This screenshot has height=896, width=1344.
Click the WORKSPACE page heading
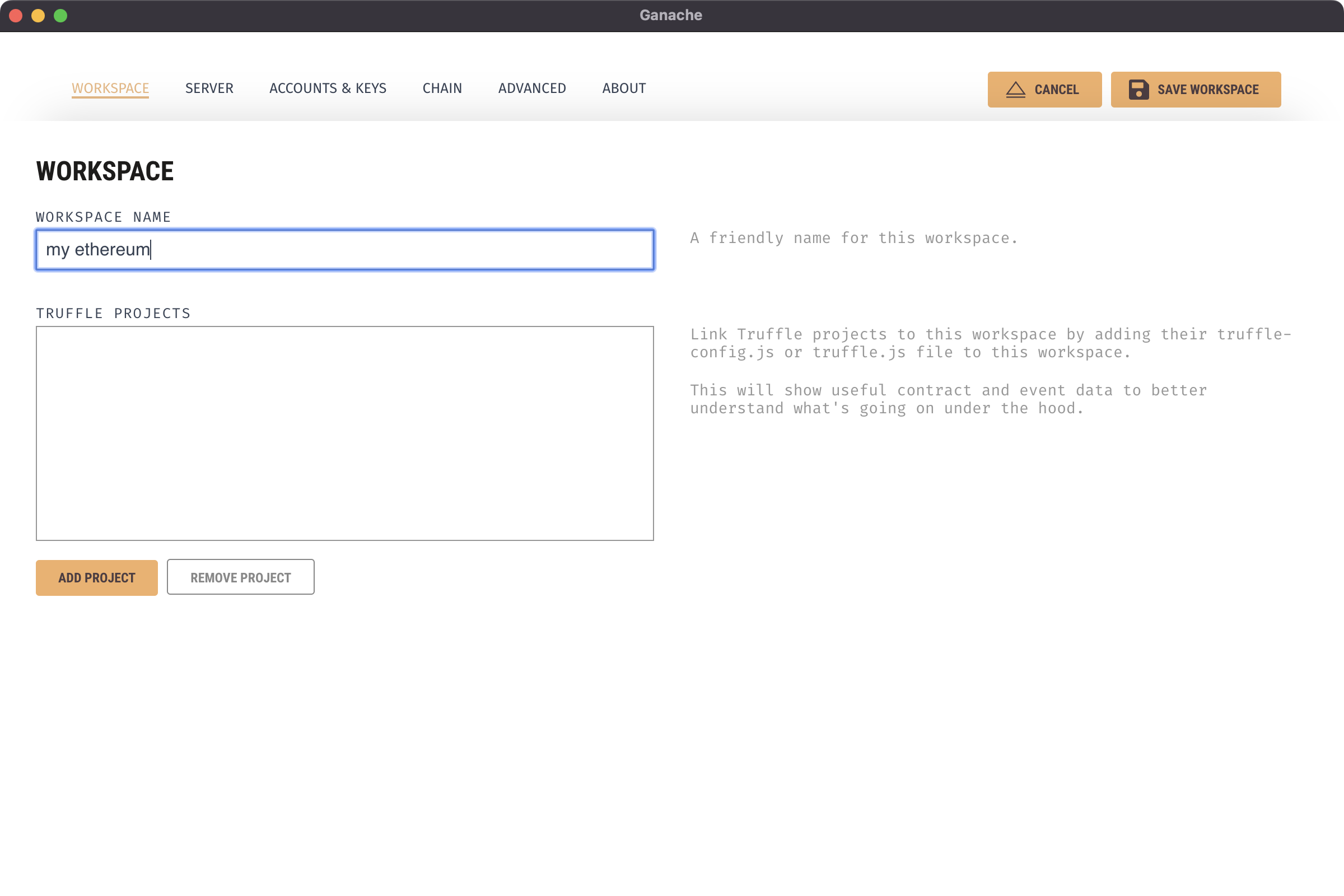105,171
